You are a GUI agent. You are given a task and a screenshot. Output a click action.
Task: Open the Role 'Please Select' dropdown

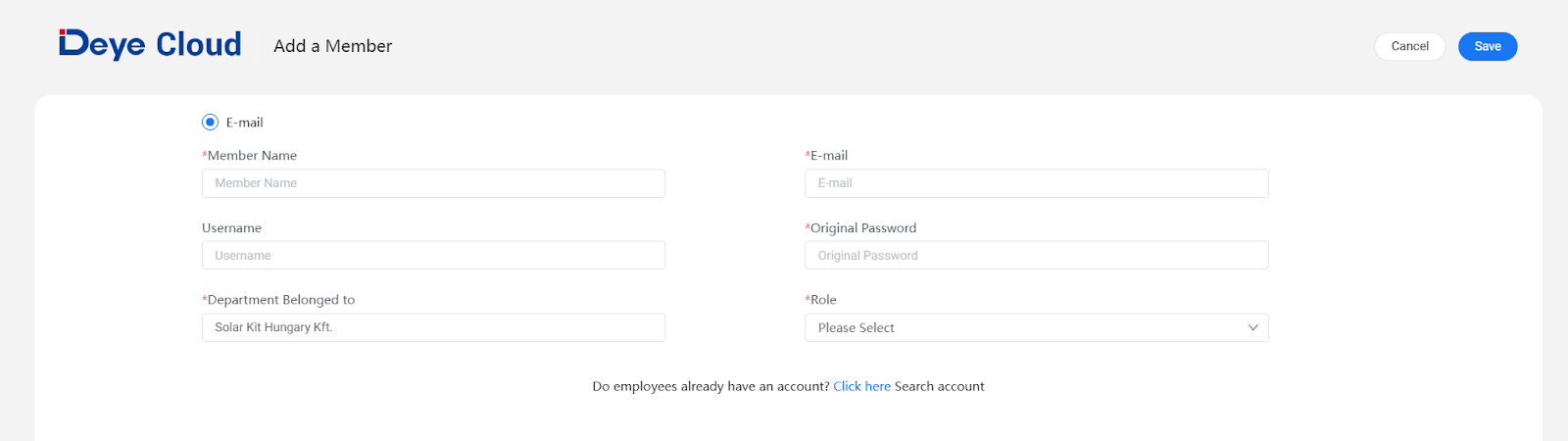click(1019, 327)
